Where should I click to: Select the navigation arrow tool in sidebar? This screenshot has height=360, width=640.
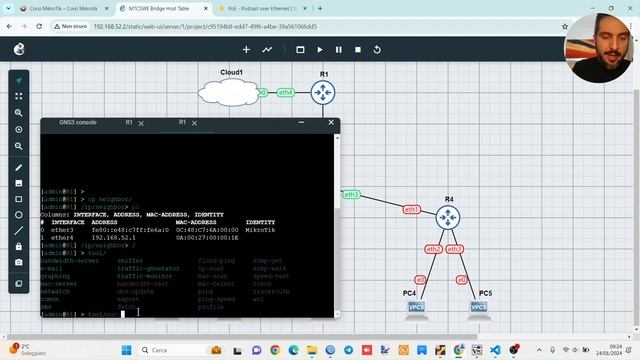coord(19,80)
